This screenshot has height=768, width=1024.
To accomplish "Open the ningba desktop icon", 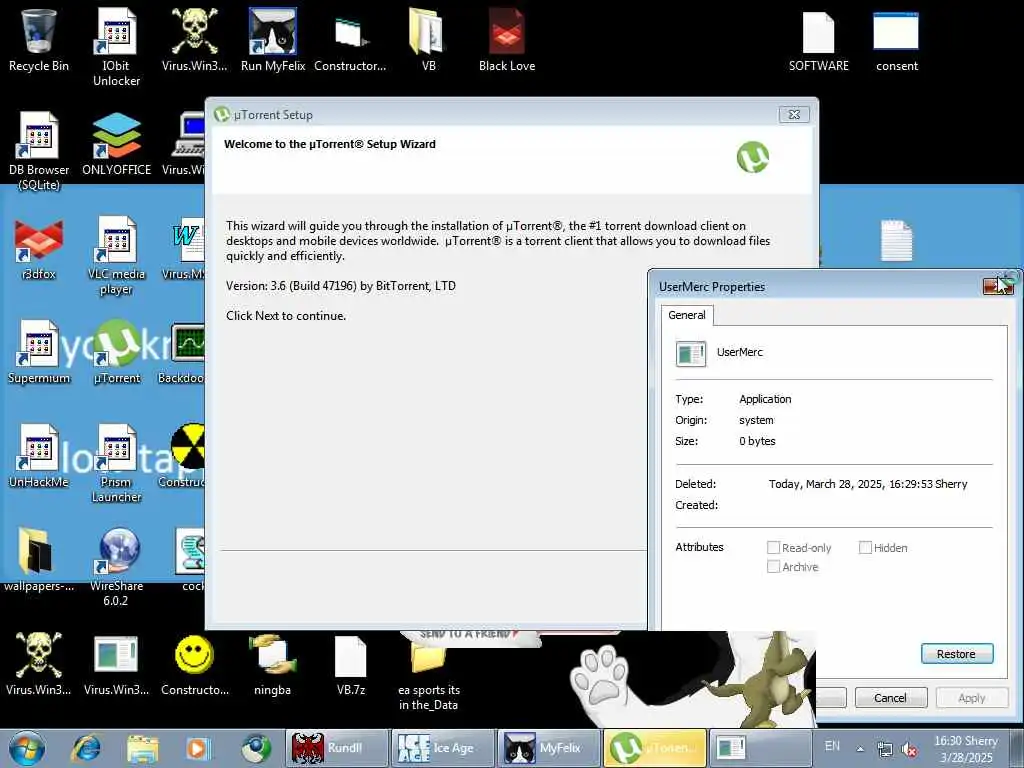I will 273,665.
